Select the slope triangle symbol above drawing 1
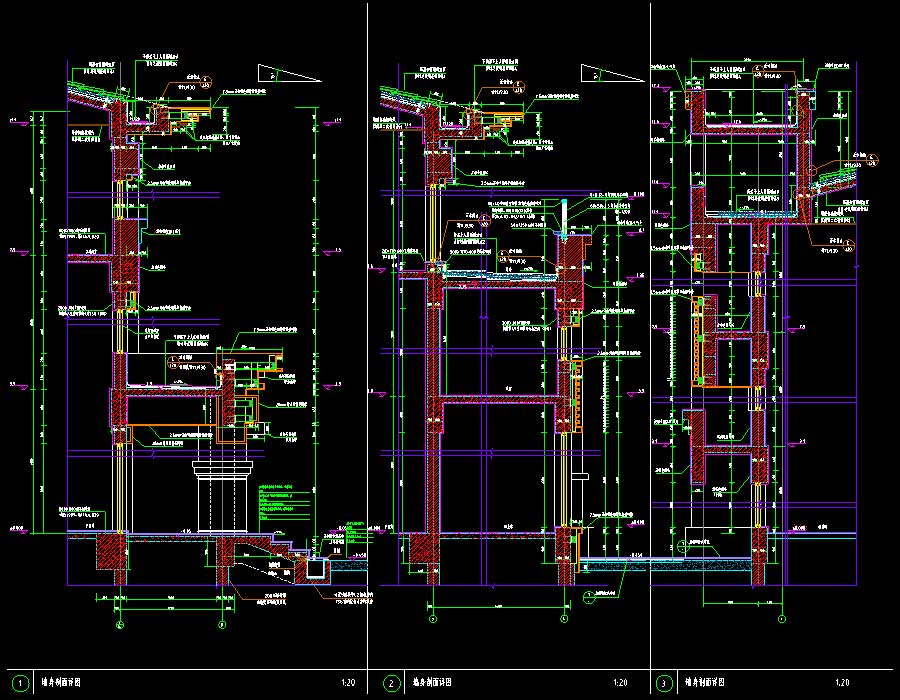This screenshot has width=900, height=700. [289, 73]
